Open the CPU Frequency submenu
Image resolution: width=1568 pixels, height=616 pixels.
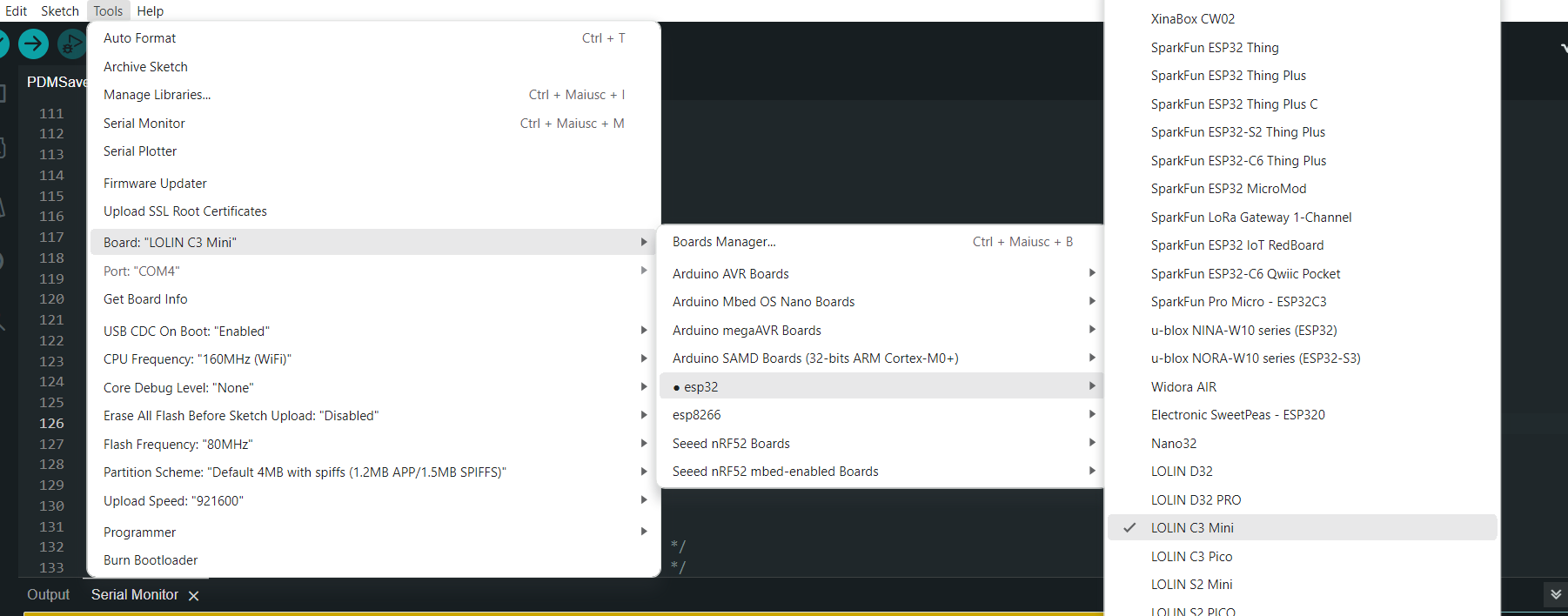tap(197, 359)
